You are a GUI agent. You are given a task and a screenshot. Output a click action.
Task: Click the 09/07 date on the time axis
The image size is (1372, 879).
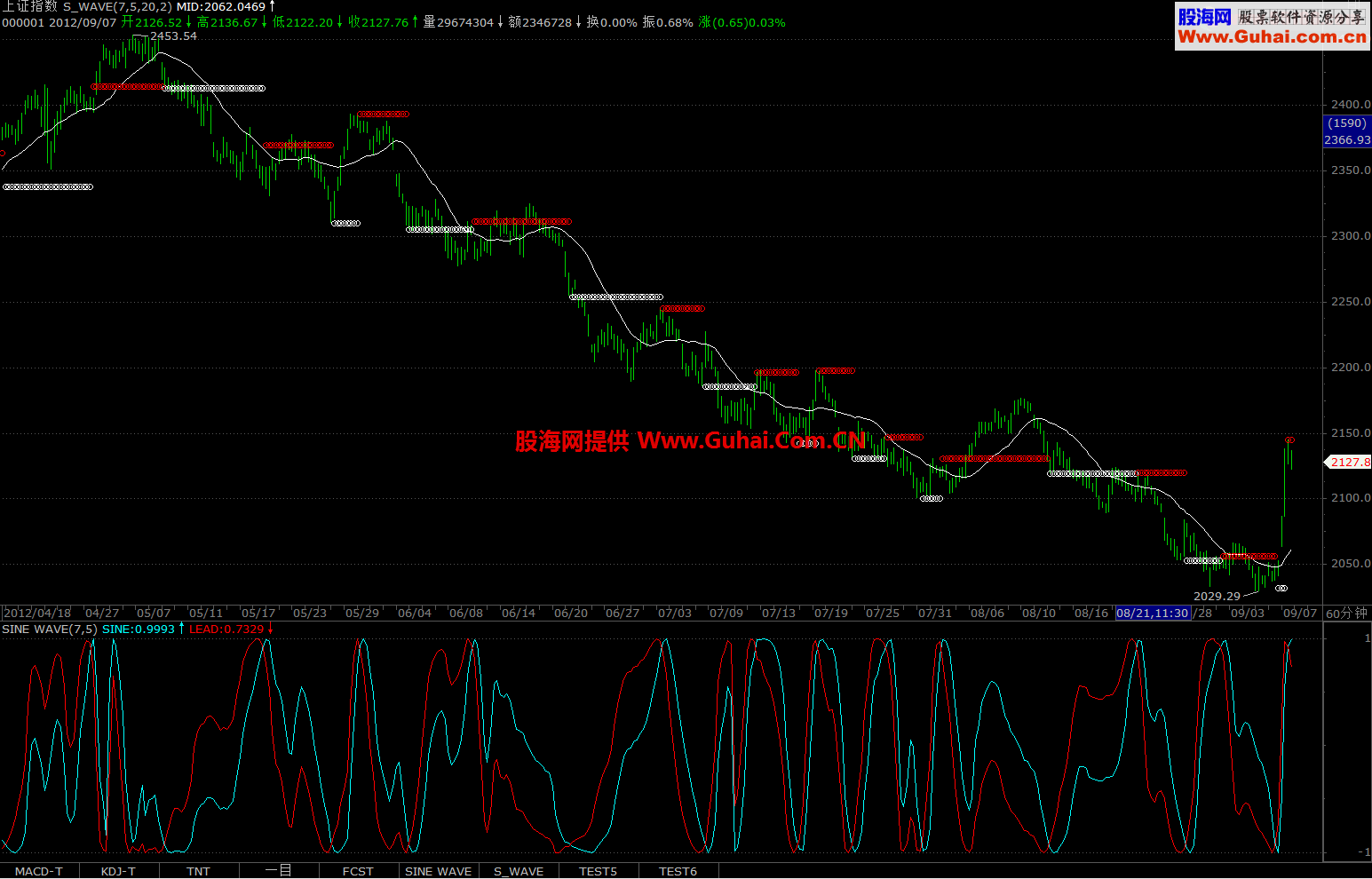[1299, 614]
